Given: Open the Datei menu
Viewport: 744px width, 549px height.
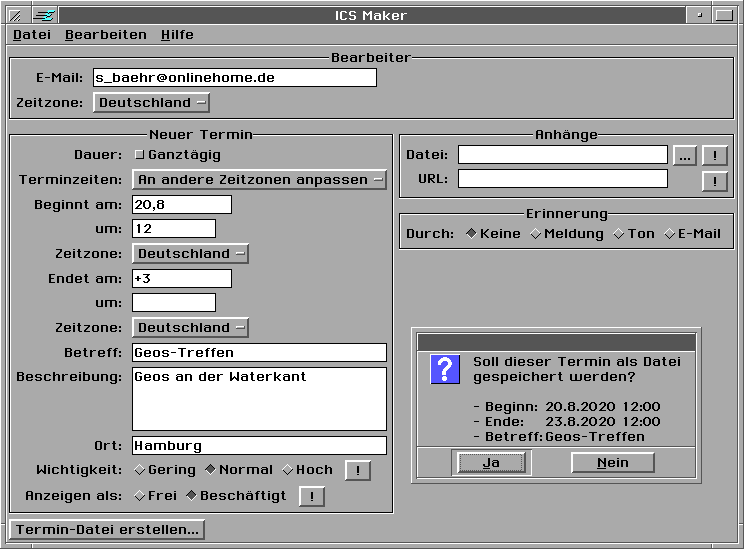Looking at the screenshot, I should pos(31,35).
